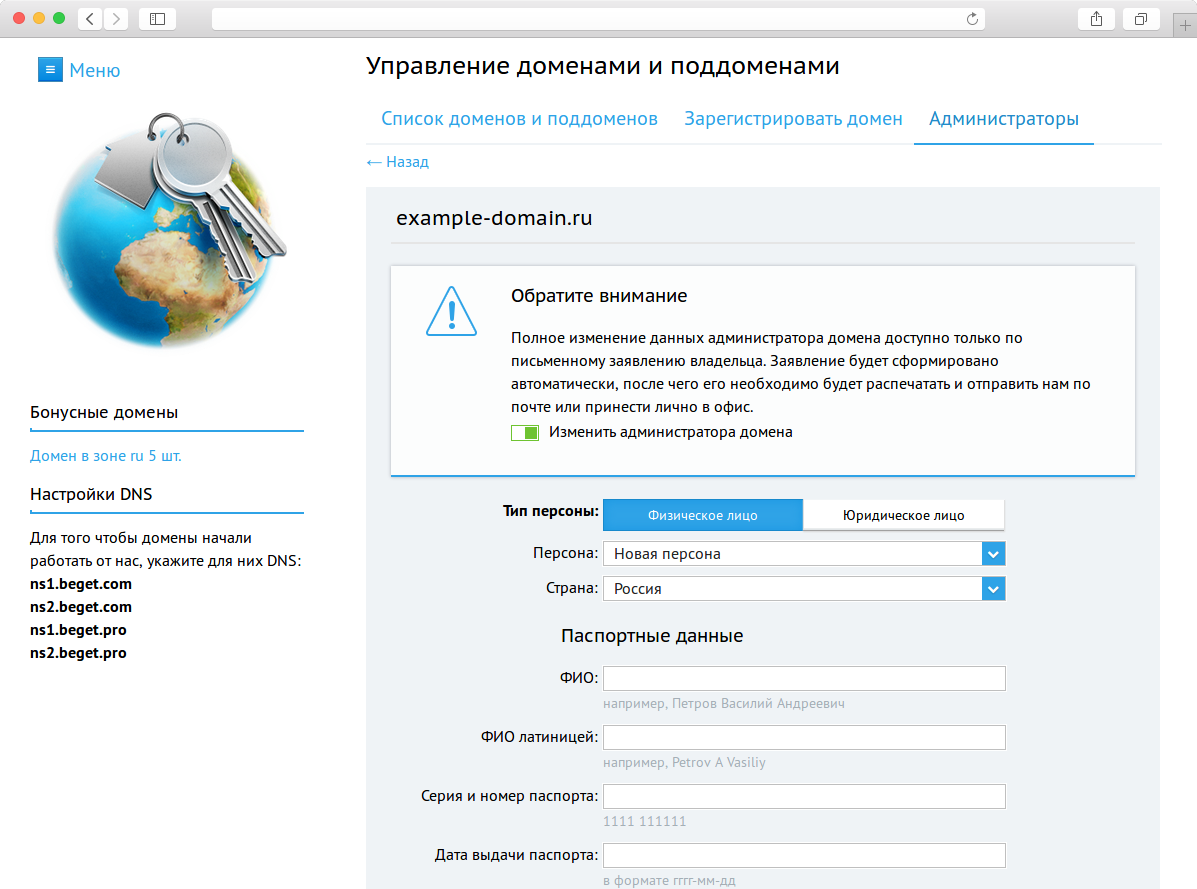Reload page via refresh icon
The image size is (1197, 889).
coord(972,19)
